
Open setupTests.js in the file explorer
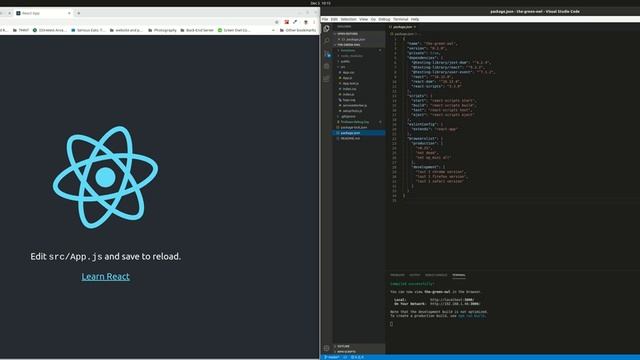[x=359, y=111]
